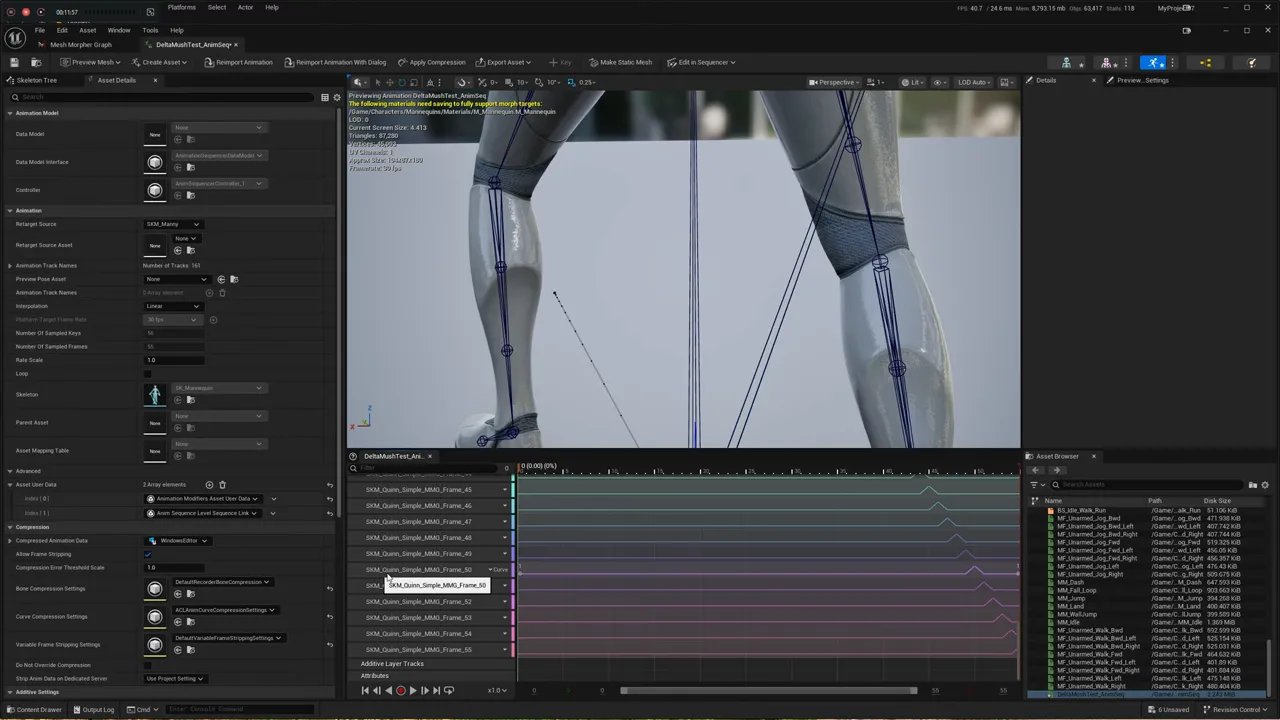Click the Record animation button
This screenshot has height=720, width=1280.
pyautogui.click(x=401, y=690)
